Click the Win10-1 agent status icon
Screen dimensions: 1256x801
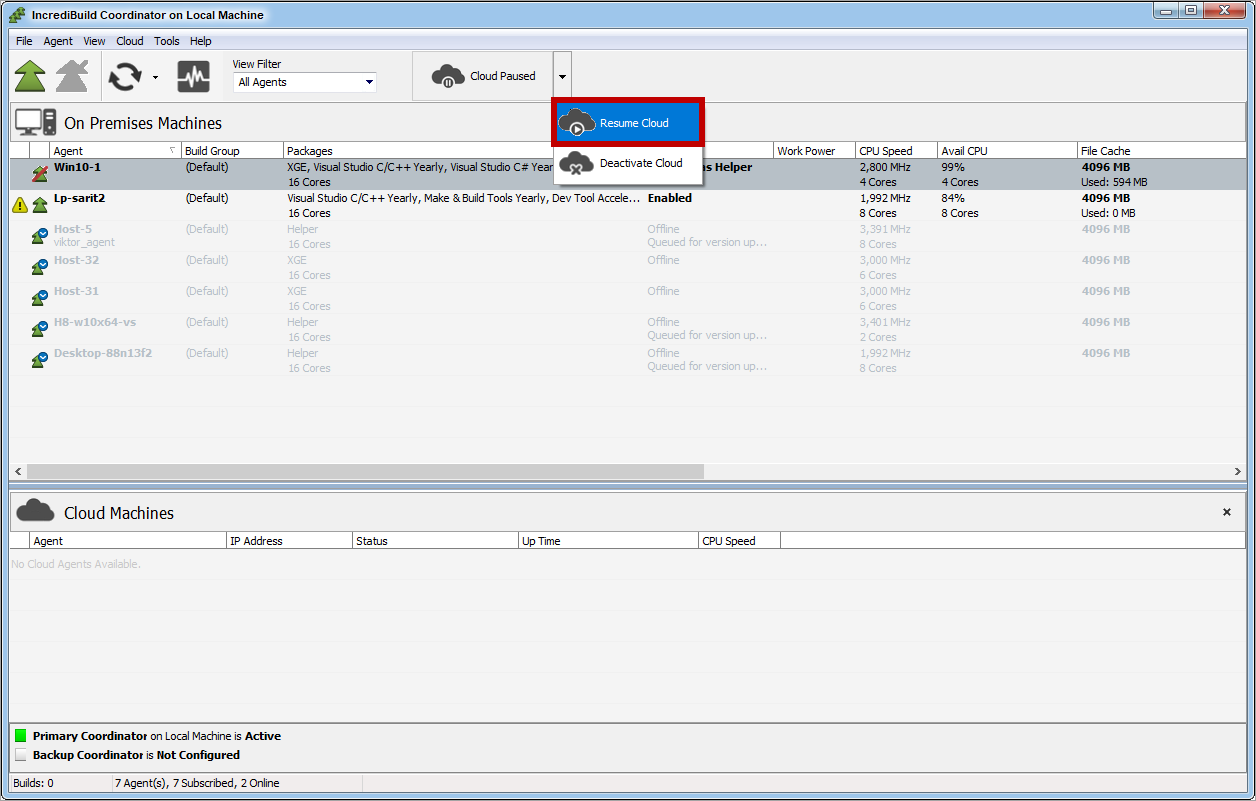40,174
